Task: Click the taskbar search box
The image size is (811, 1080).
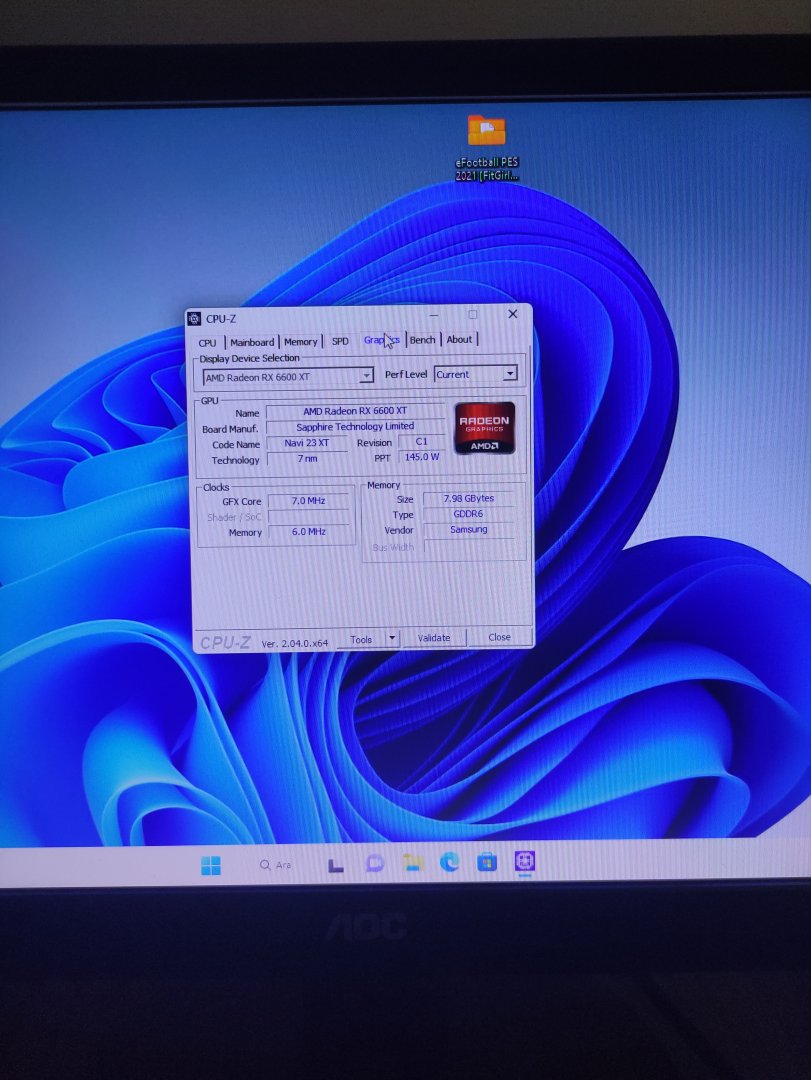Action: point(275,864)
